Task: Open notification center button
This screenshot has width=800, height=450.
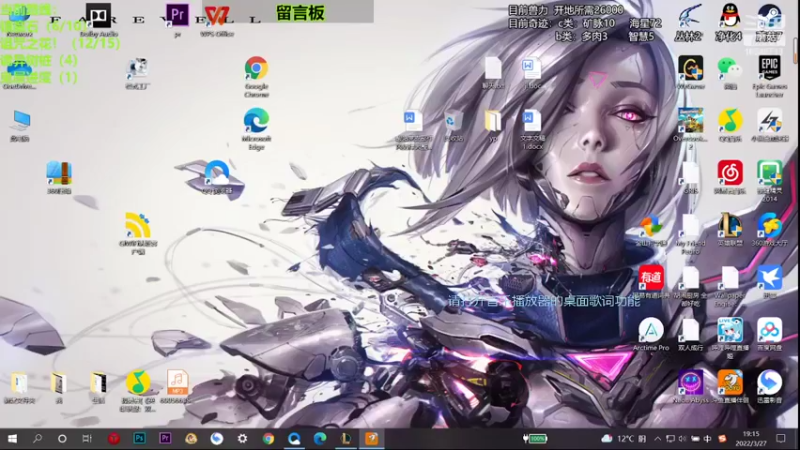Action: (781, 439)
